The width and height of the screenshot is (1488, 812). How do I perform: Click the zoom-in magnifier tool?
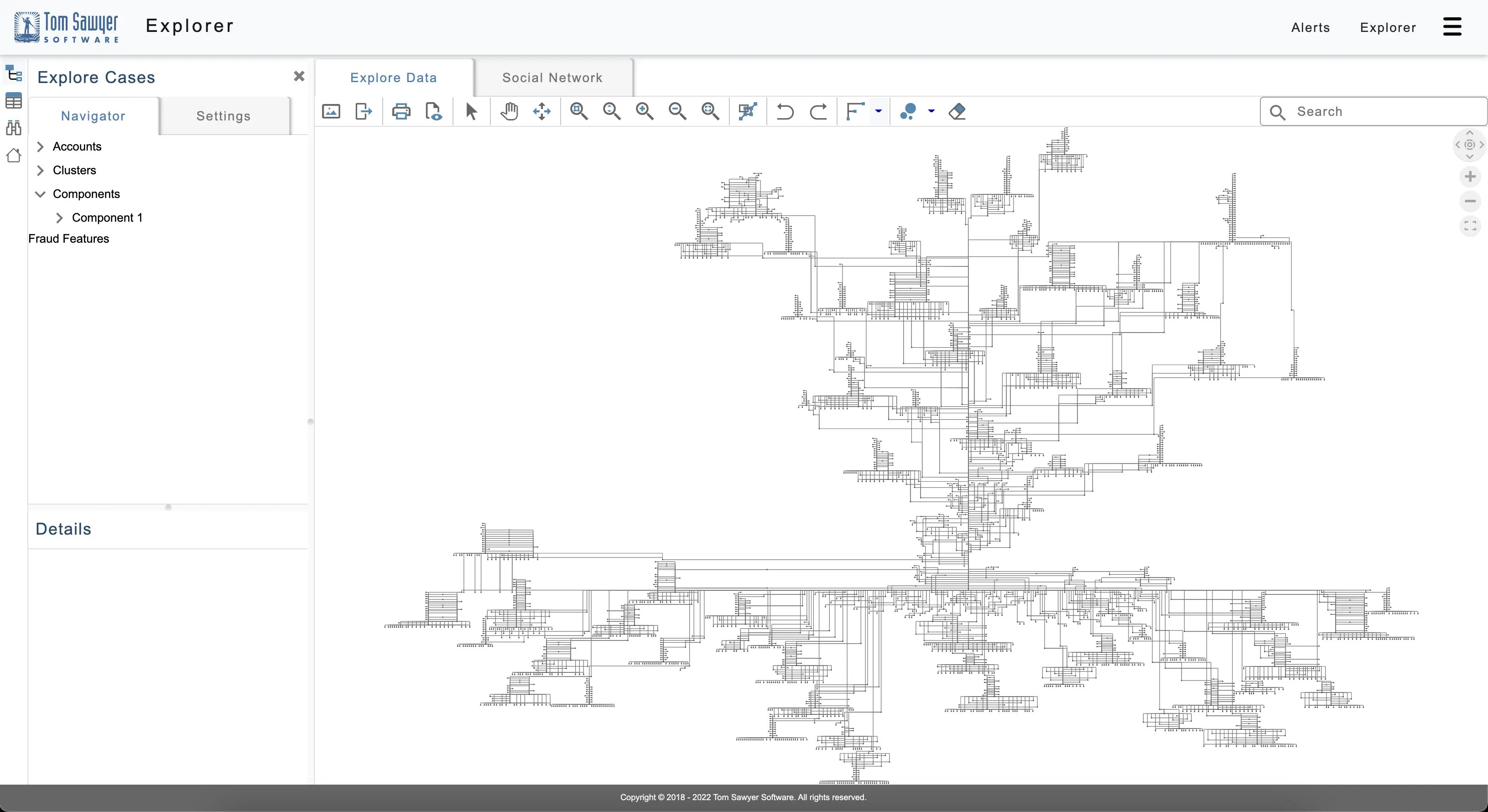click(644, 111)
